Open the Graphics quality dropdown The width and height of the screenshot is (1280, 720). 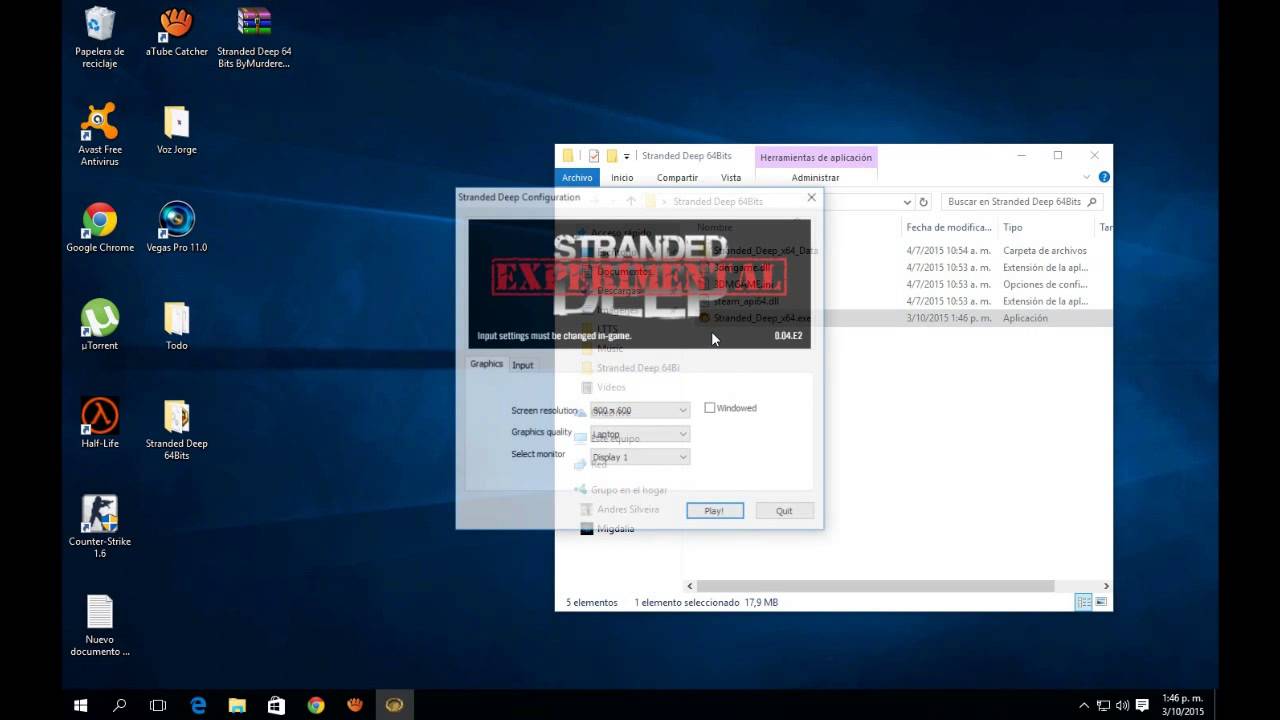point(640,434)
